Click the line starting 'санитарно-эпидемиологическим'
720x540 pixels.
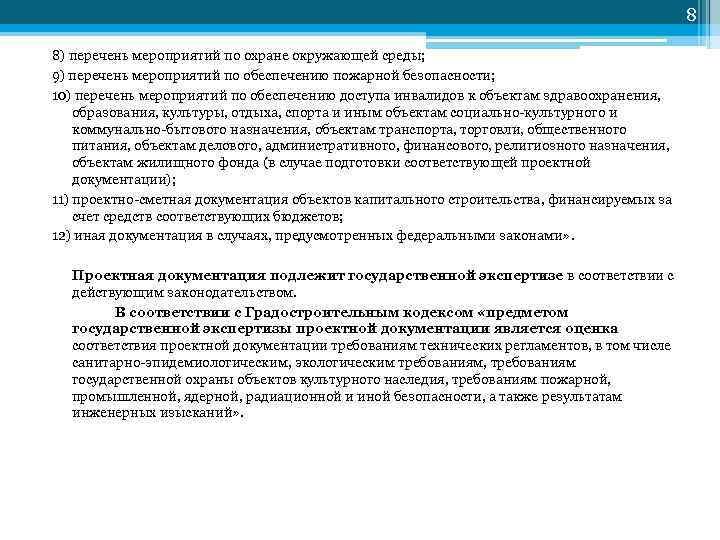point(324,363)
